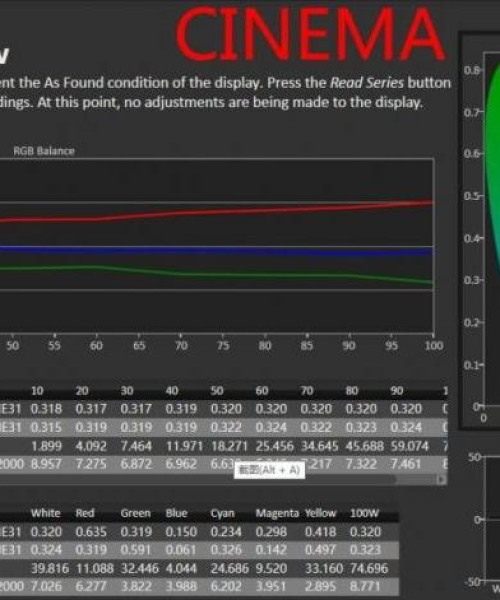Click Magenta luminance value 9.520
Screen dimensions: 500x600
tap(271, 569)
